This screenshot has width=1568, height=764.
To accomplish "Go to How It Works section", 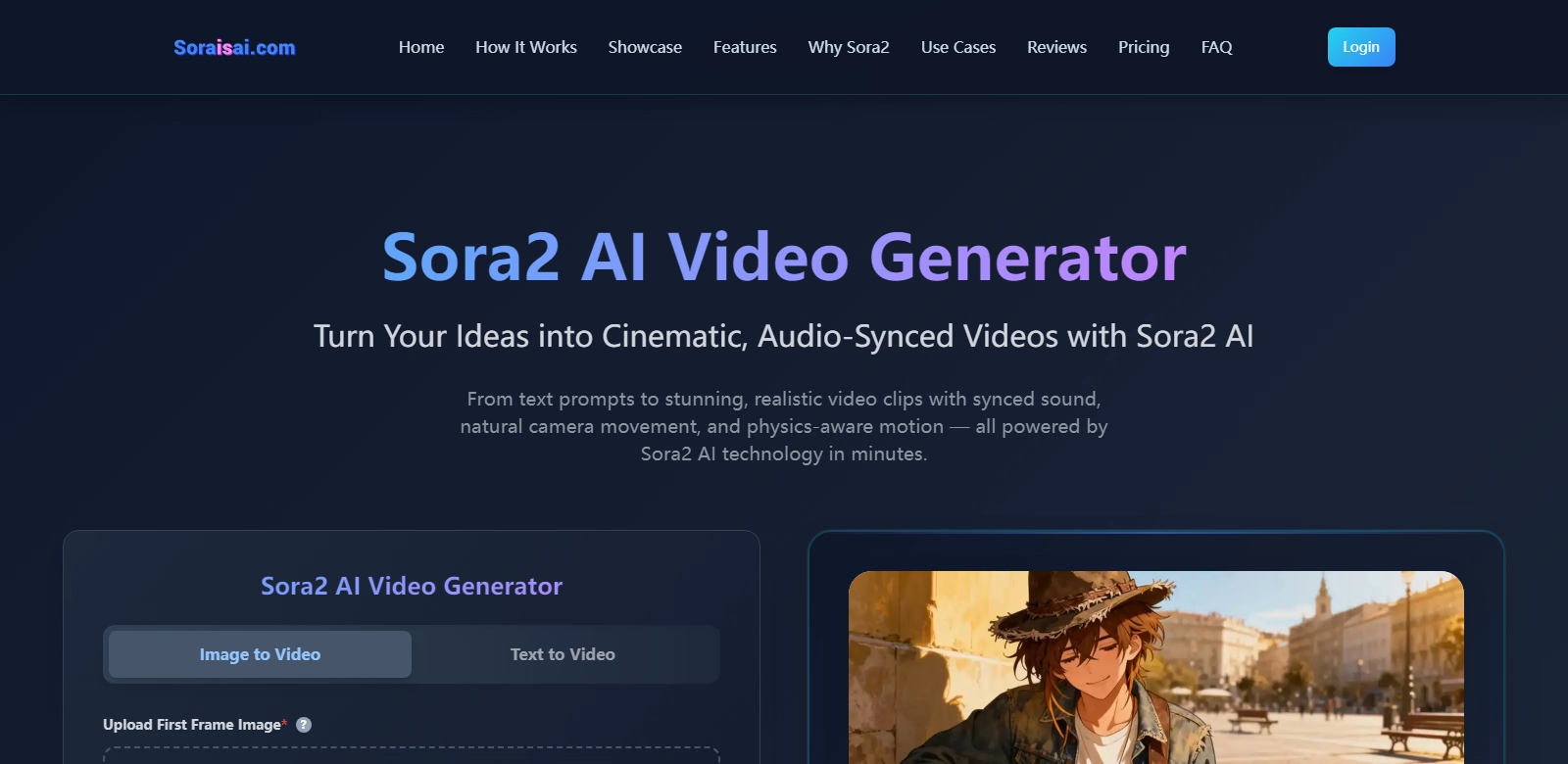I will [526, 47].
